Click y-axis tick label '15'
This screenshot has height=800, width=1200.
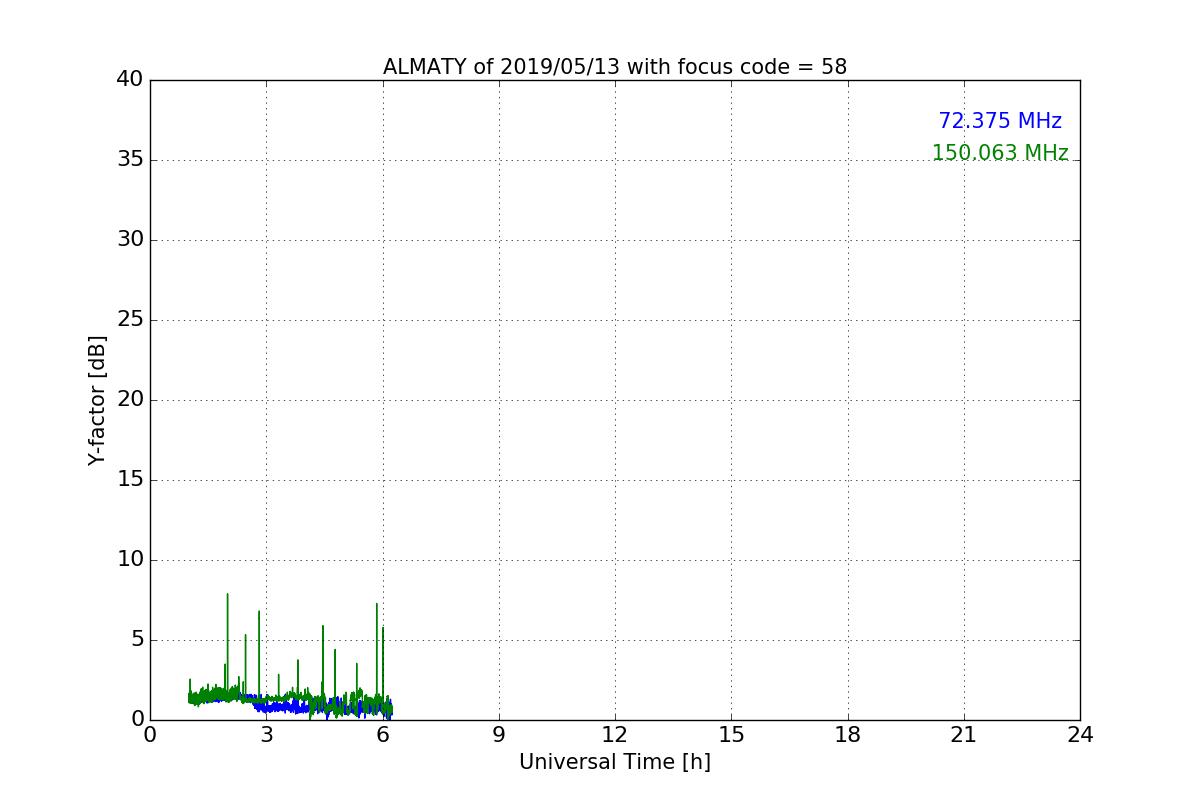(x=130, y=480)
